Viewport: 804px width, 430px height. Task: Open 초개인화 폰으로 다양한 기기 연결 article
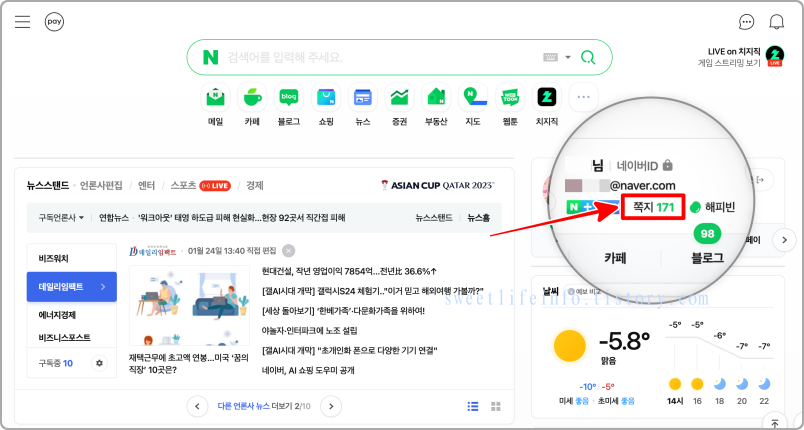click(x=349, y=351)
